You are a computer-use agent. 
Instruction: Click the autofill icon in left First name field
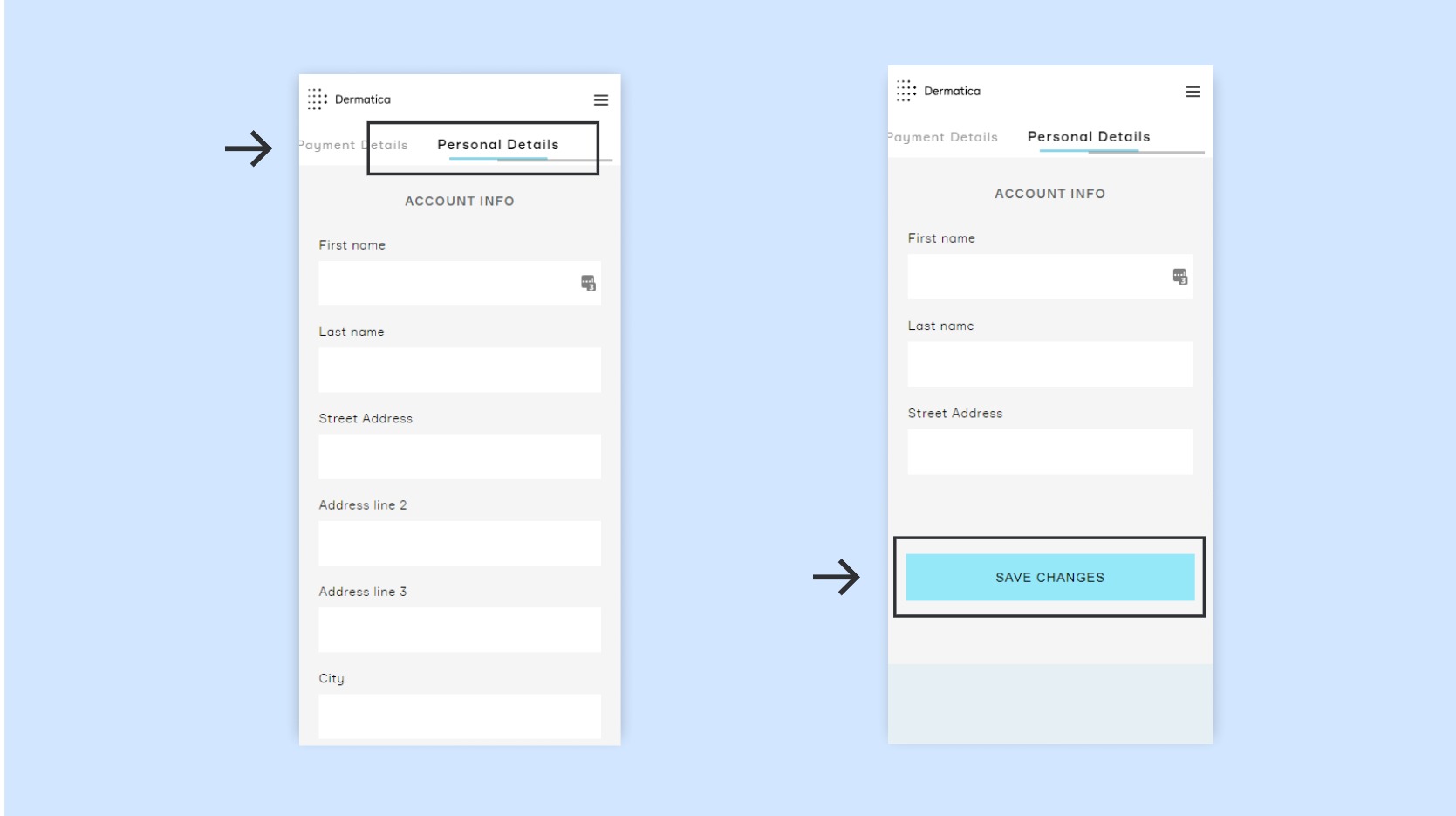(587, 283)
